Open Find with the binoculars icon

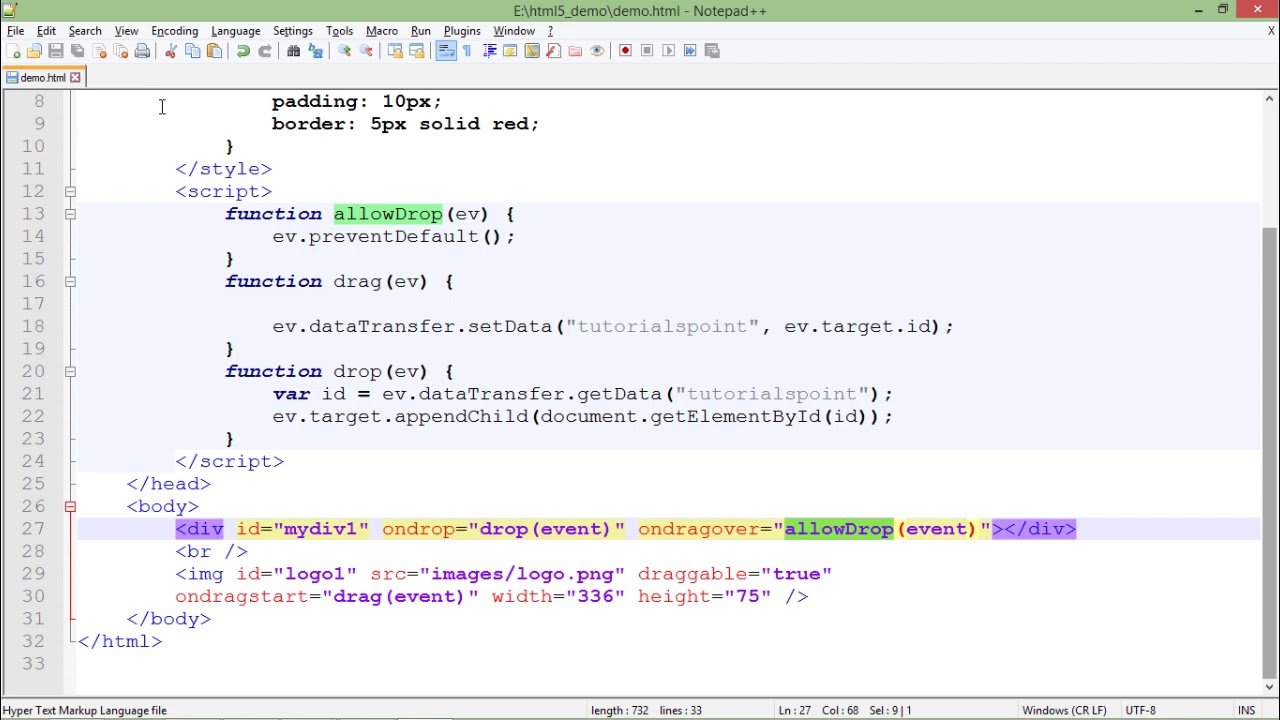(294, 51)
